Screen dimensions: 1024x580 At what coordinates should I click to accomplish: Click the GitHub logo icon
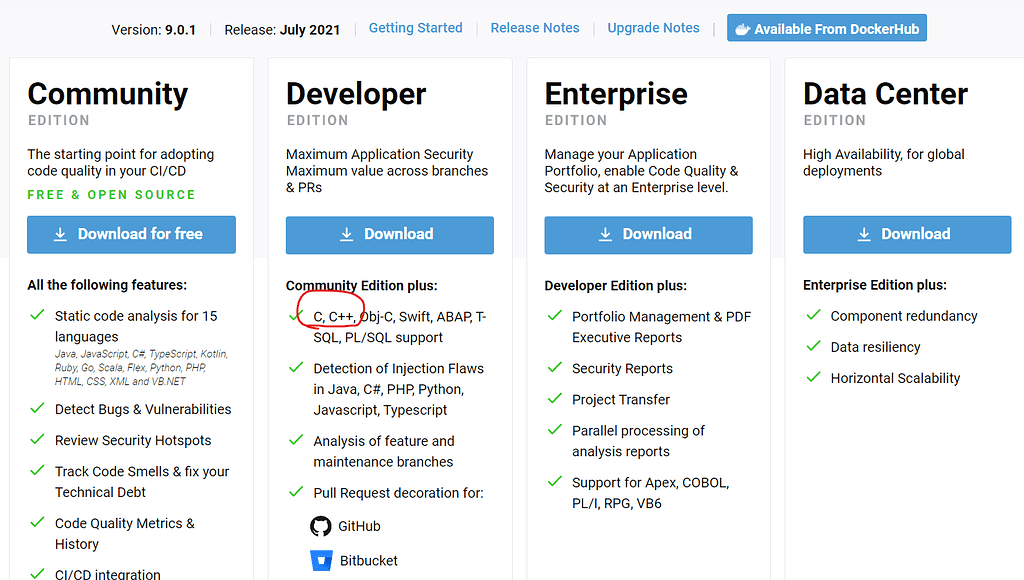(321, 526)
